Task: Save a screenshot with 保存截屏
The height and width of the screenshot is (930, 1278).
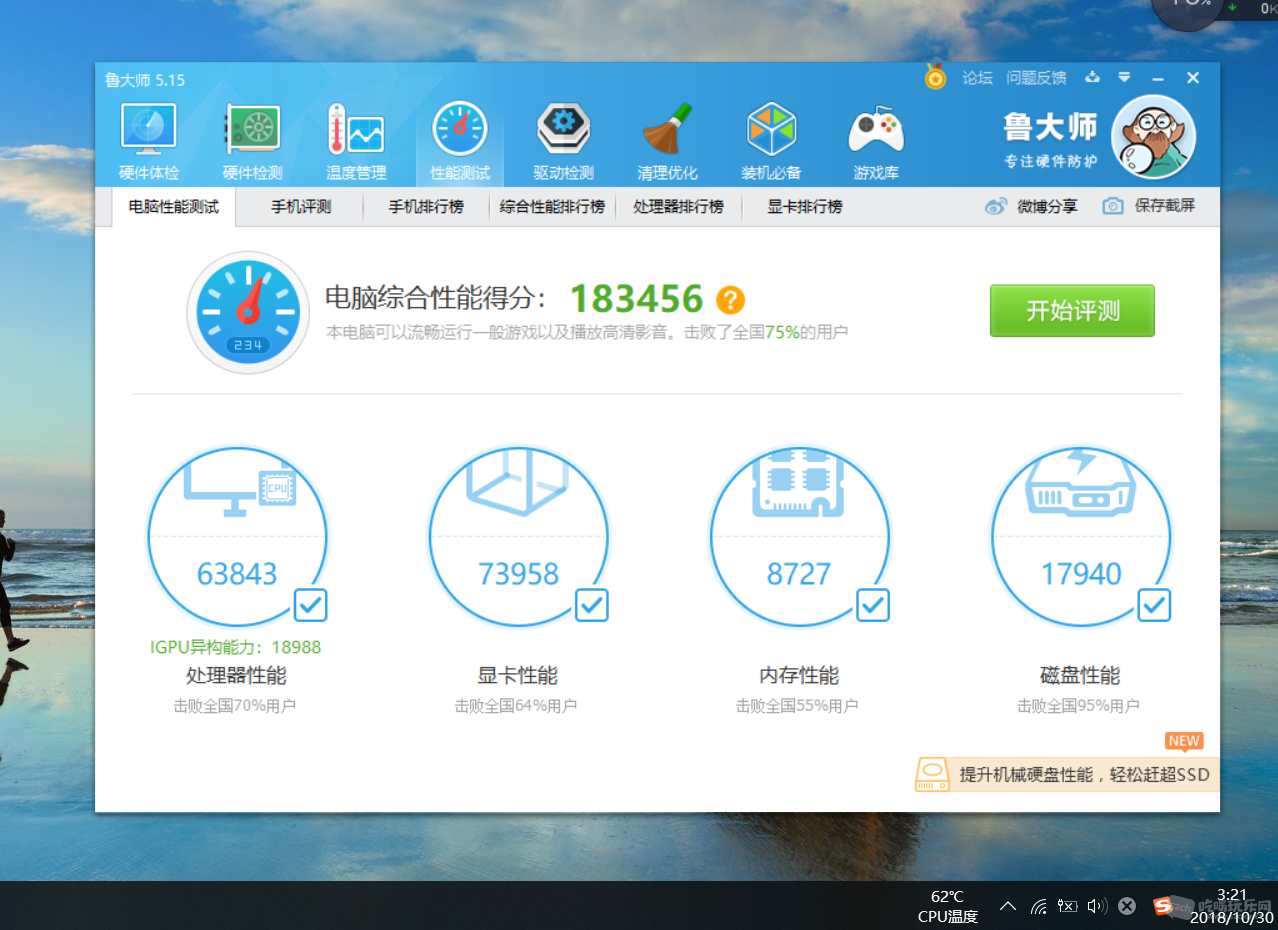Action: pyautogui.click(x=1148, y=206)
